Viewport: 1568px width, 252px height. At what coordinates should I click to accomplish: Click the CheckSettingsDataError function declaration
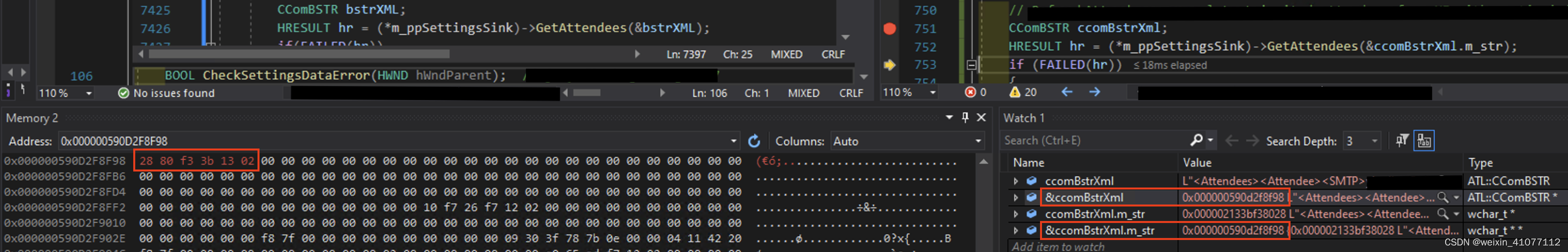335,75
